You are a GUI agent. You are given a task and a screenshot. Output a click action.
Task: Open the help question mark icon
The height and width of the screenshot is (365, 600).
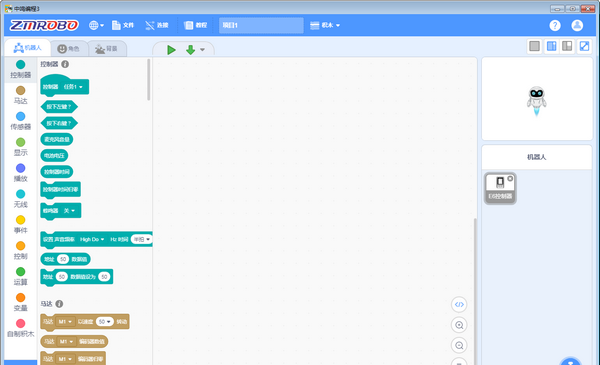pyautogui.click(x=555, y=25)
